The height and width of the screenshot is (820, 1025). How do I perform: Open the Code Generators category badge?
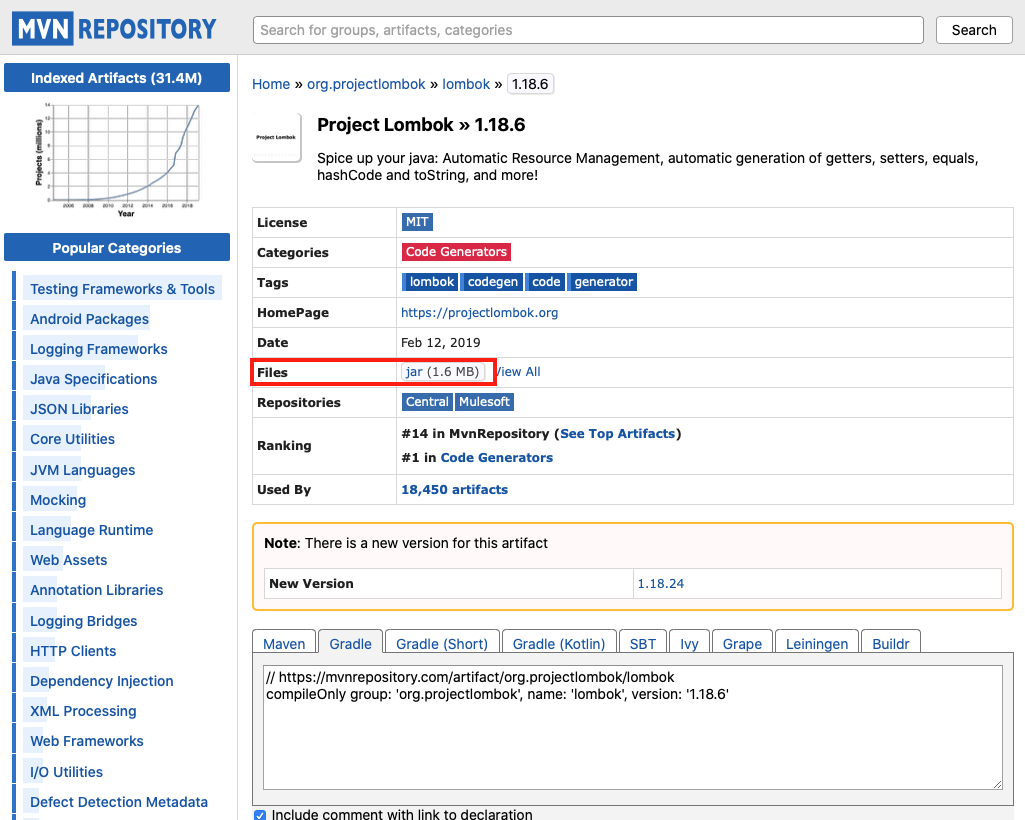[x=456, y=252]
